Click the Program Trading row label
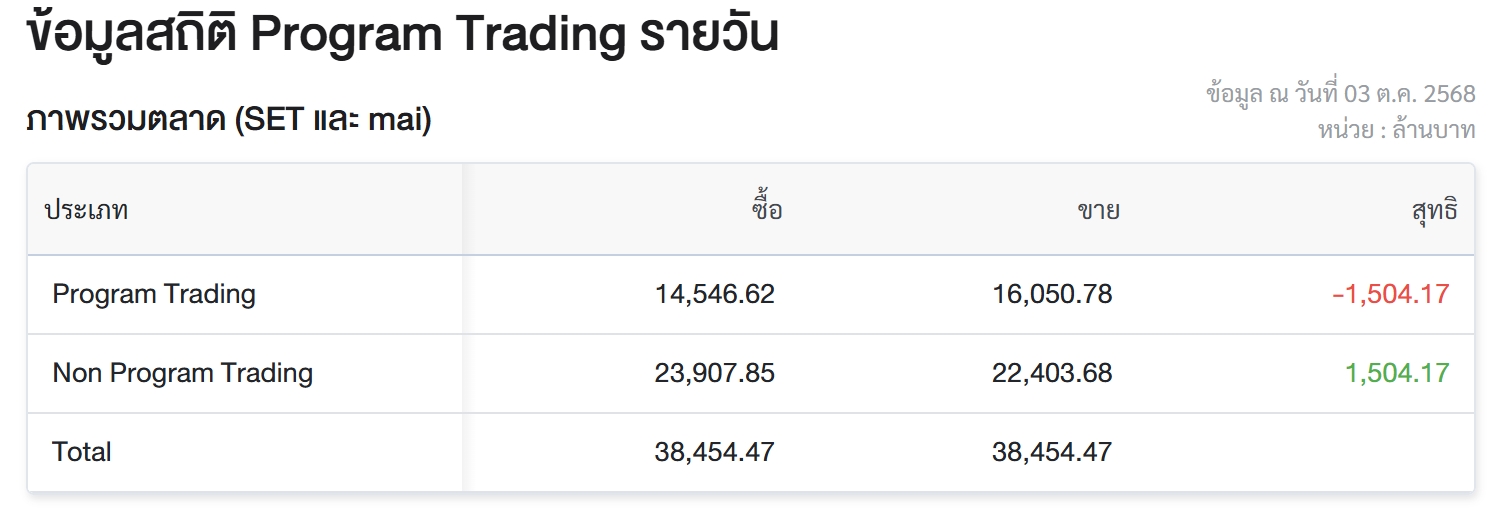 pyautogui.click(x=154, y=294)
